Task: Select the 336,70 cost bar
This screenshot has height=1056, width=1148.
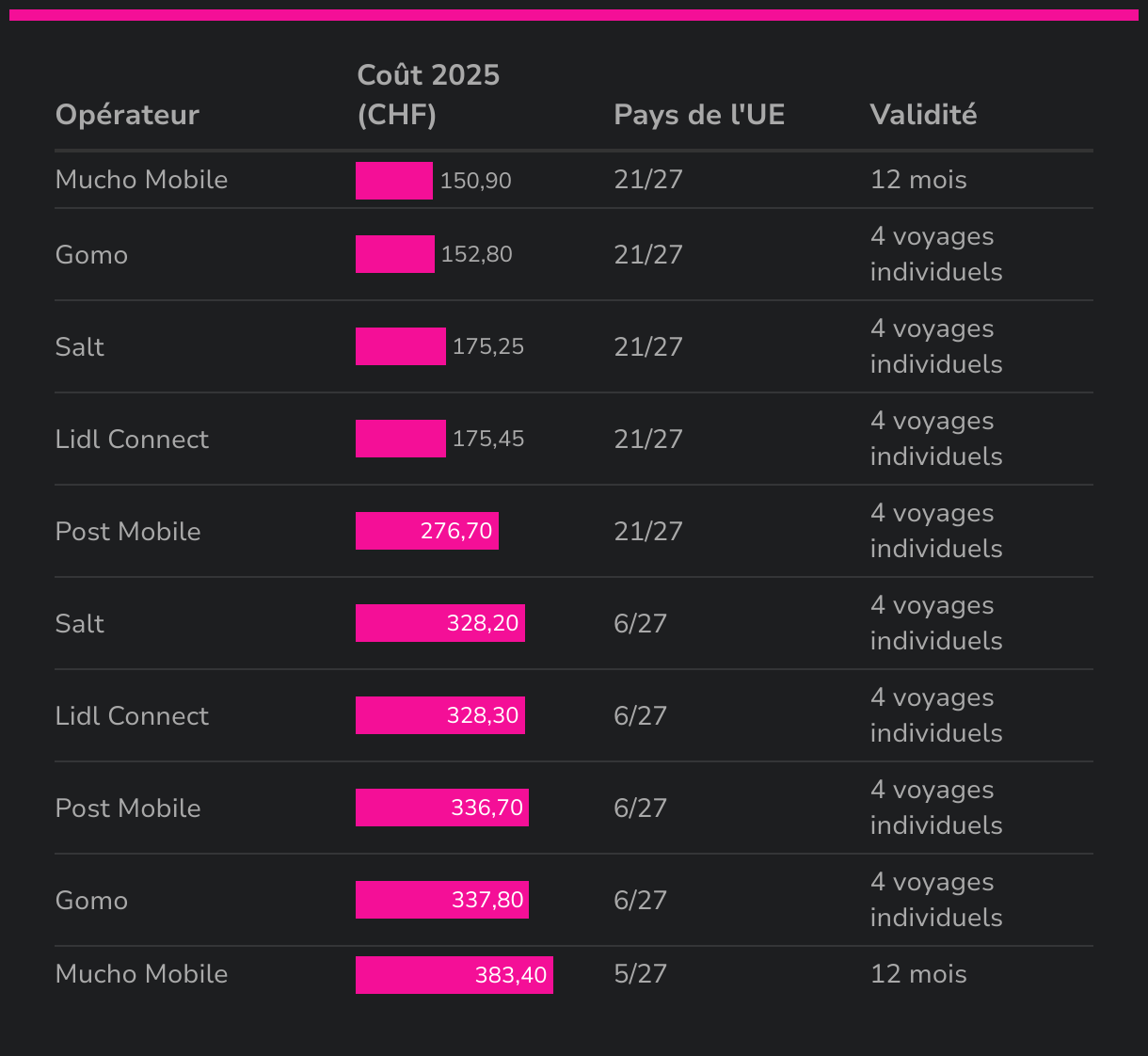Action: (441, 808)
